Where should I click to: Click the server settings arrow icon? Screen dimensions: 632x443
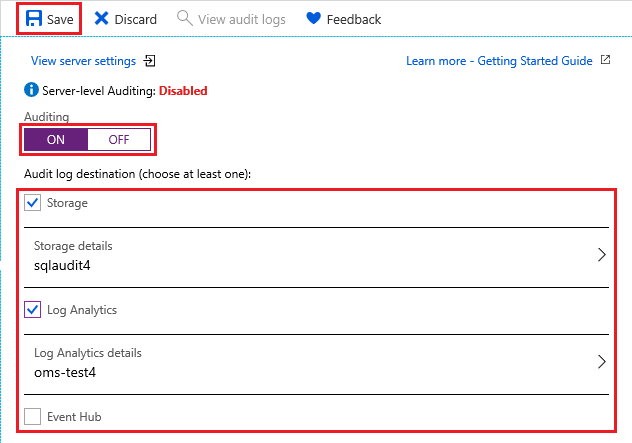(x=150, y=61)
